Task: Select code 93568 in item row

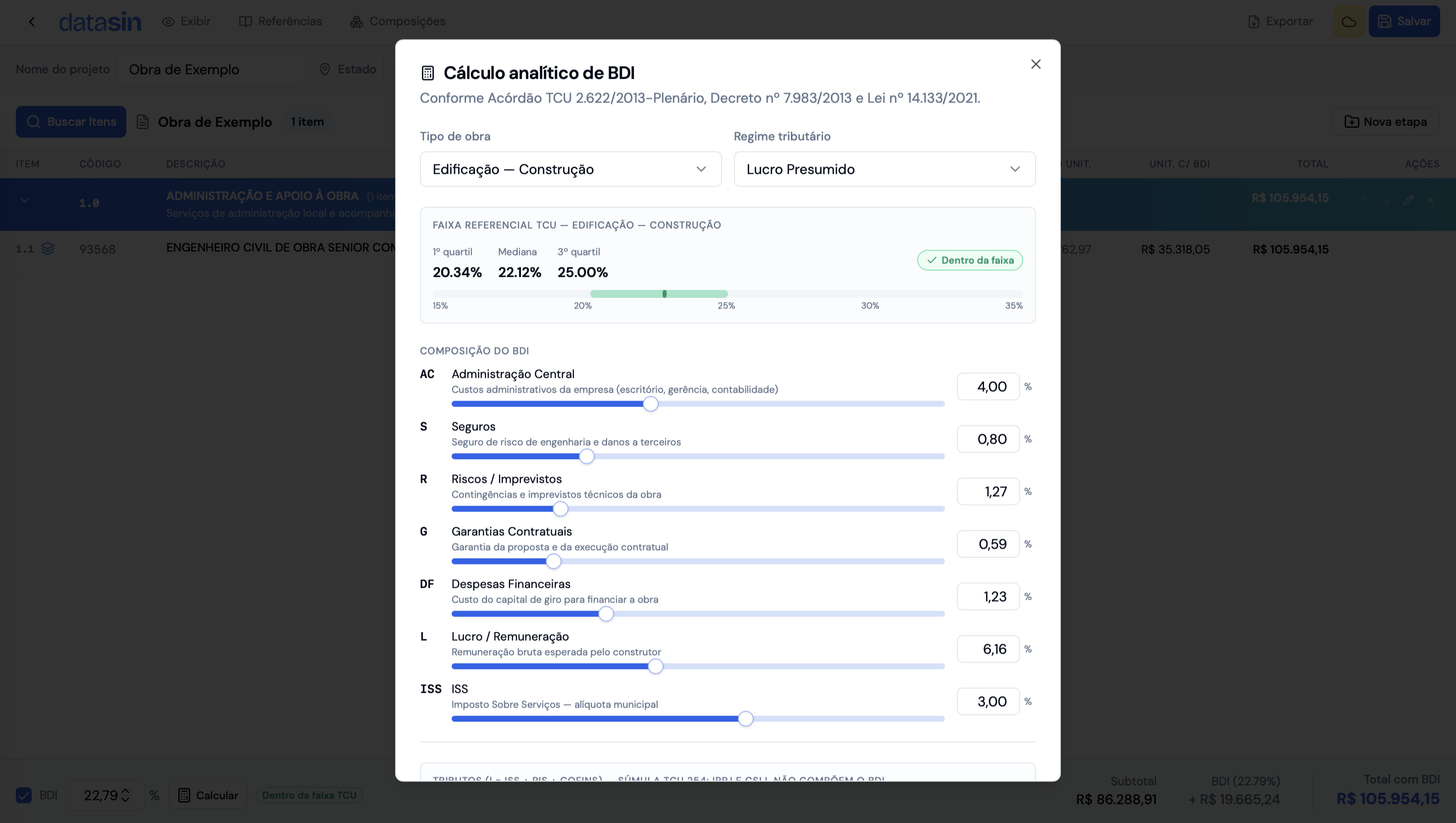Action: pyautogui.click(x=97, y=250)
